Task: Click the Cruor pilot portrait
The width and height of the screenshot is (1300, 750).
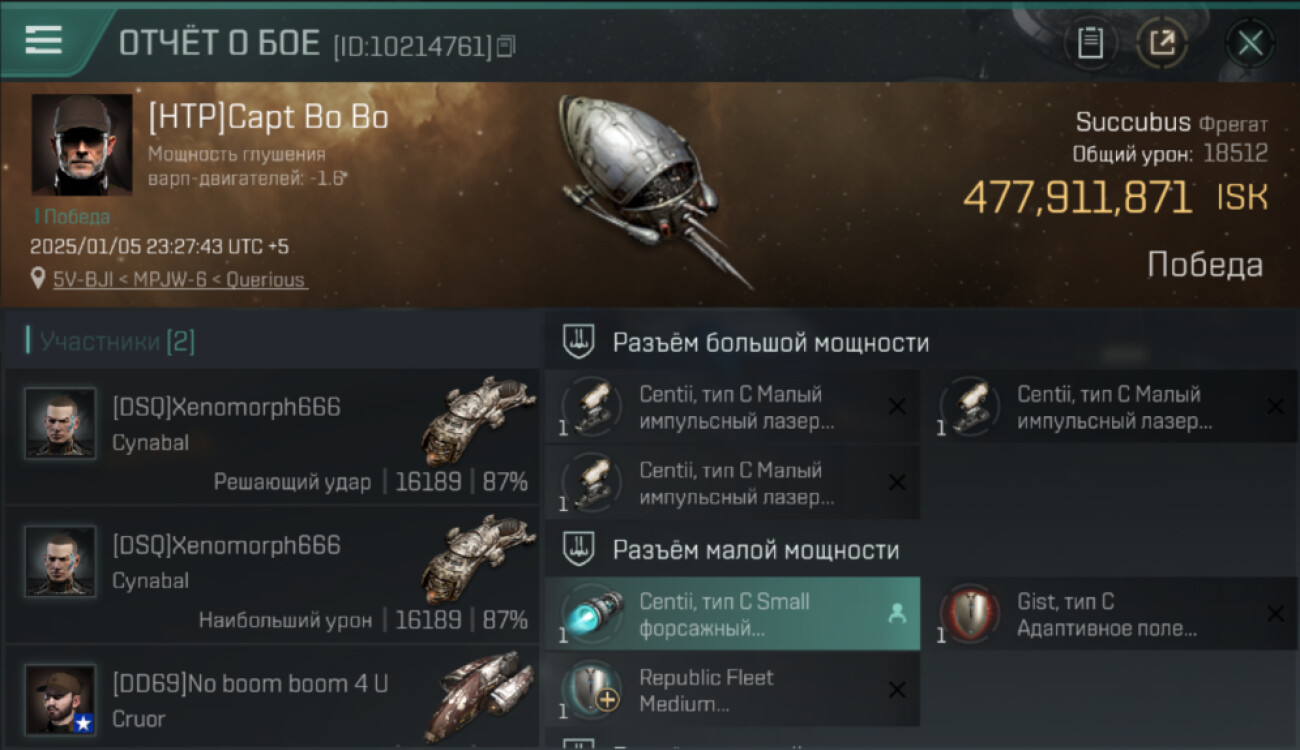Action: 60,699
